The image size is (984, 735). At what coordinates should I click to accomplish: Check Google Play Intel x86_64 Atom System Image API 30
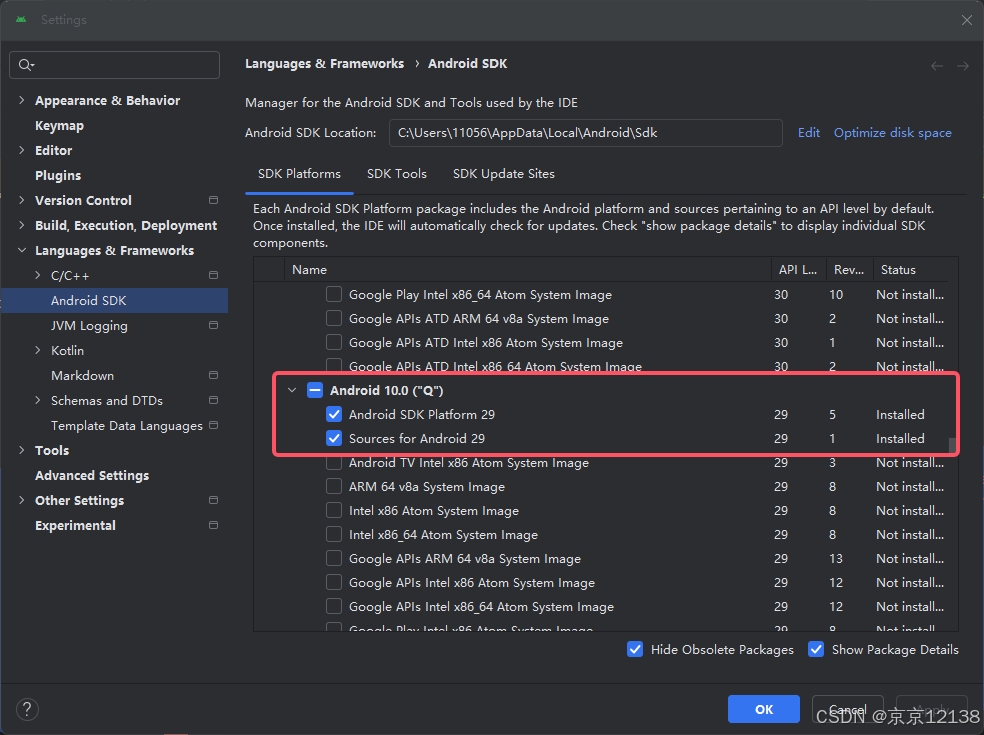click(334, 294)
